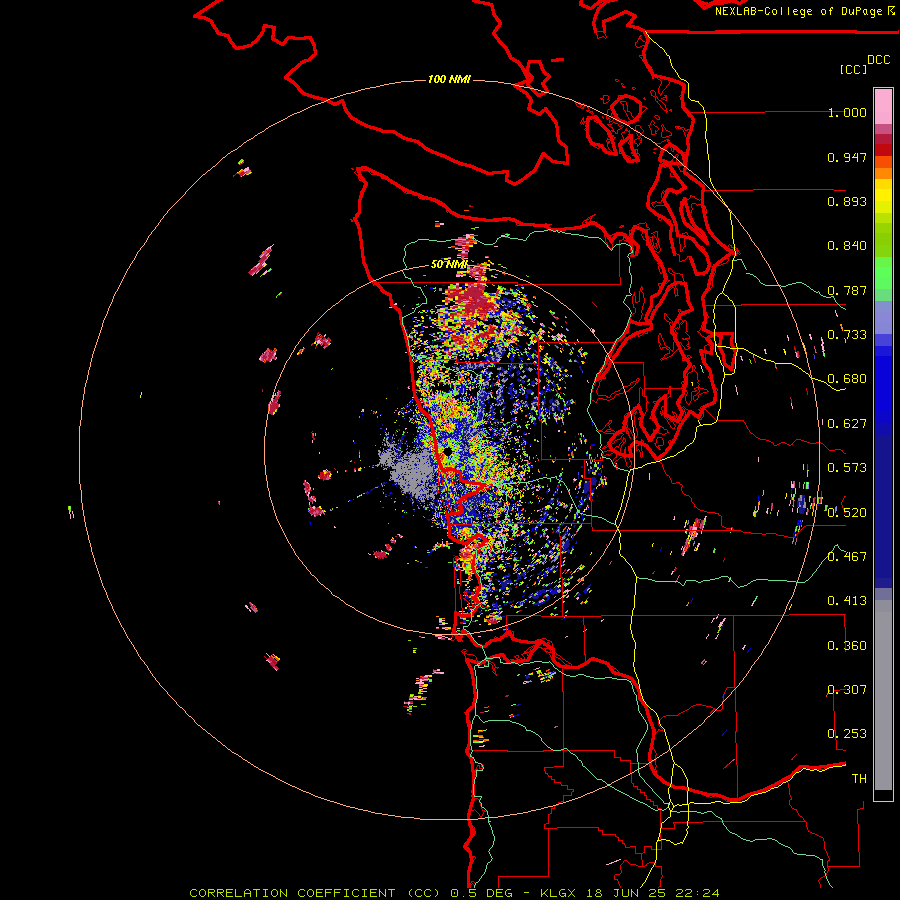Select the 0.253 scale value
The width and height of the screenshot is (900, 900).
click(x=847, y=734)
